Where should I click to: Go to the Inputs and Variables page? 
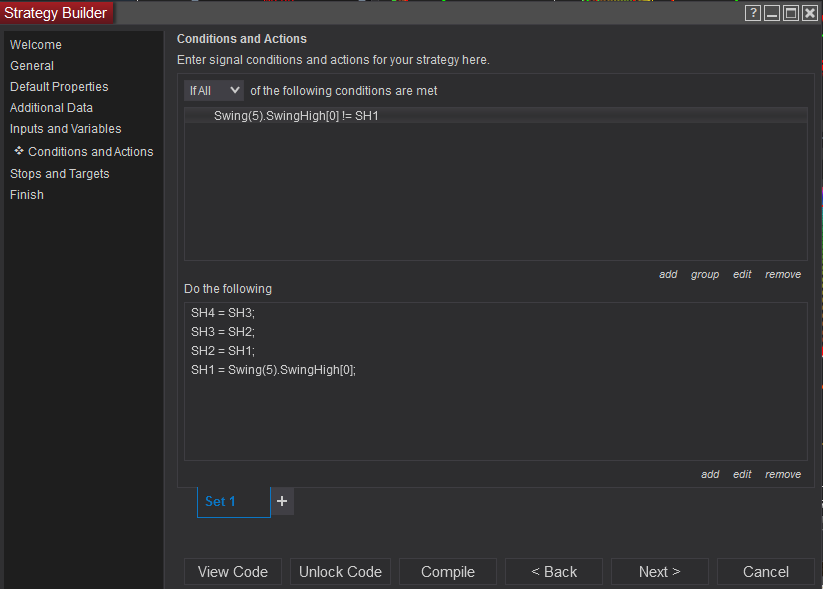pyautogui.click(x=65, y=129)
